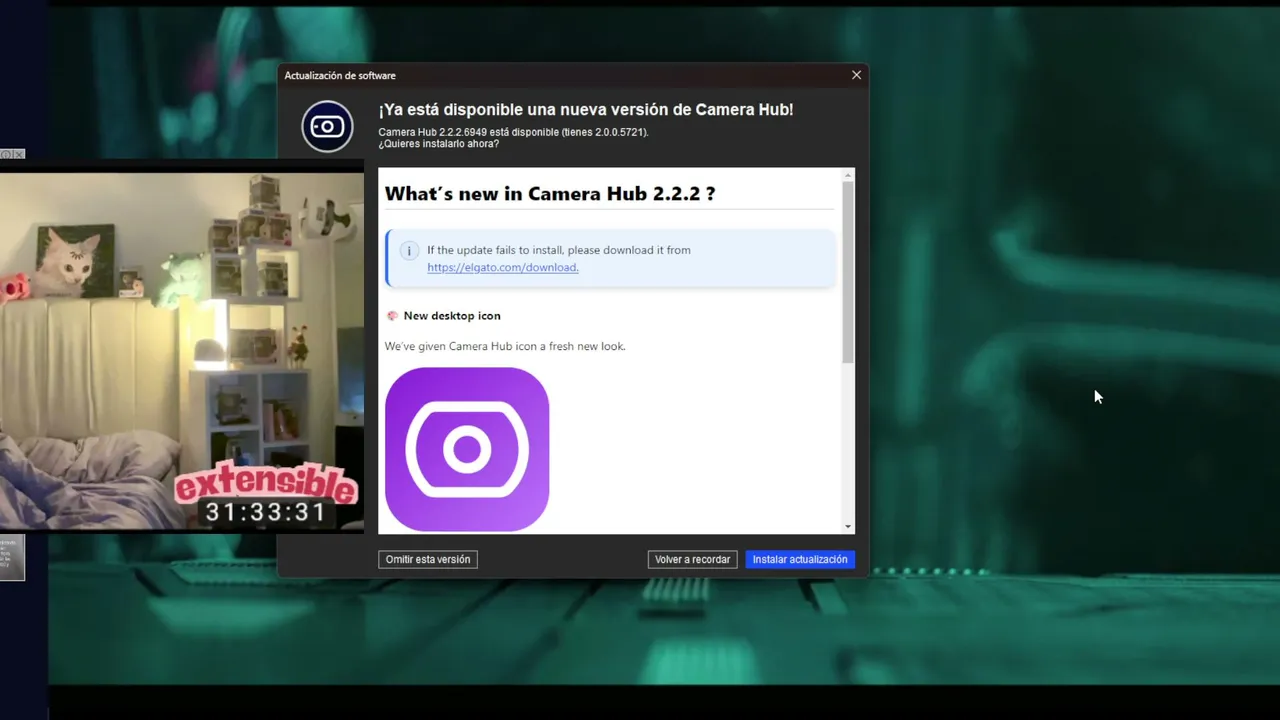The image size is (1280, 720).
Task: Click the "If the update fails to install" notice text
Action: pos(559,250)
